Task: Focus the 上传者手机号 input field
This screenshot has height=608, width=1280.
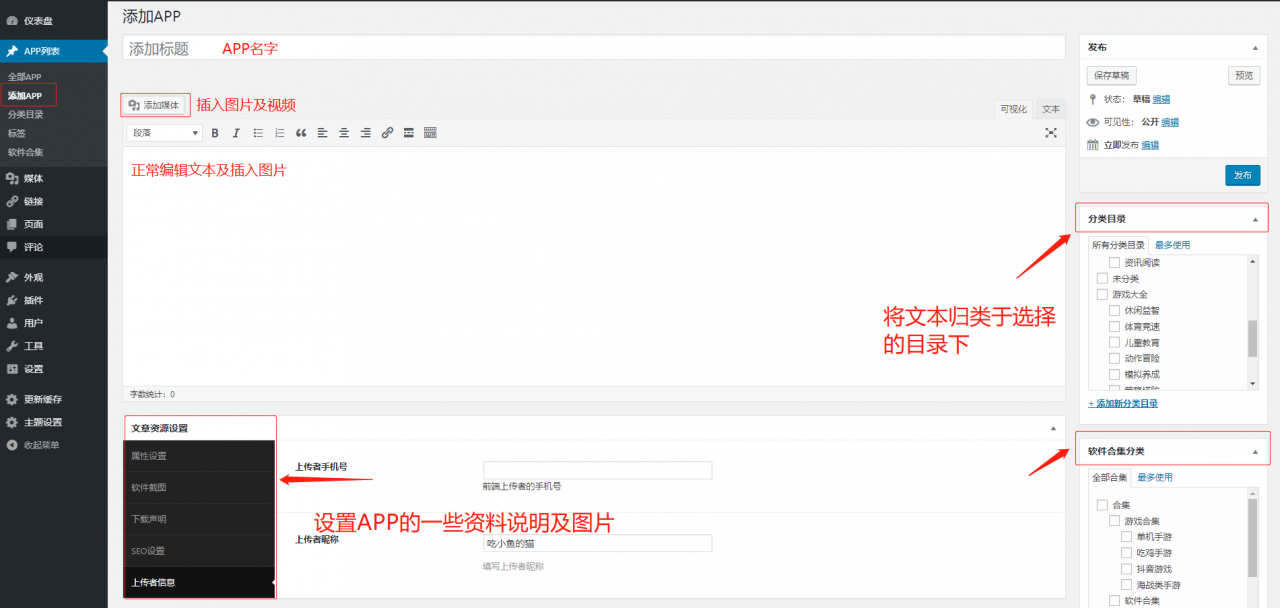Action: pyautogui.click(x=597, y=470)
